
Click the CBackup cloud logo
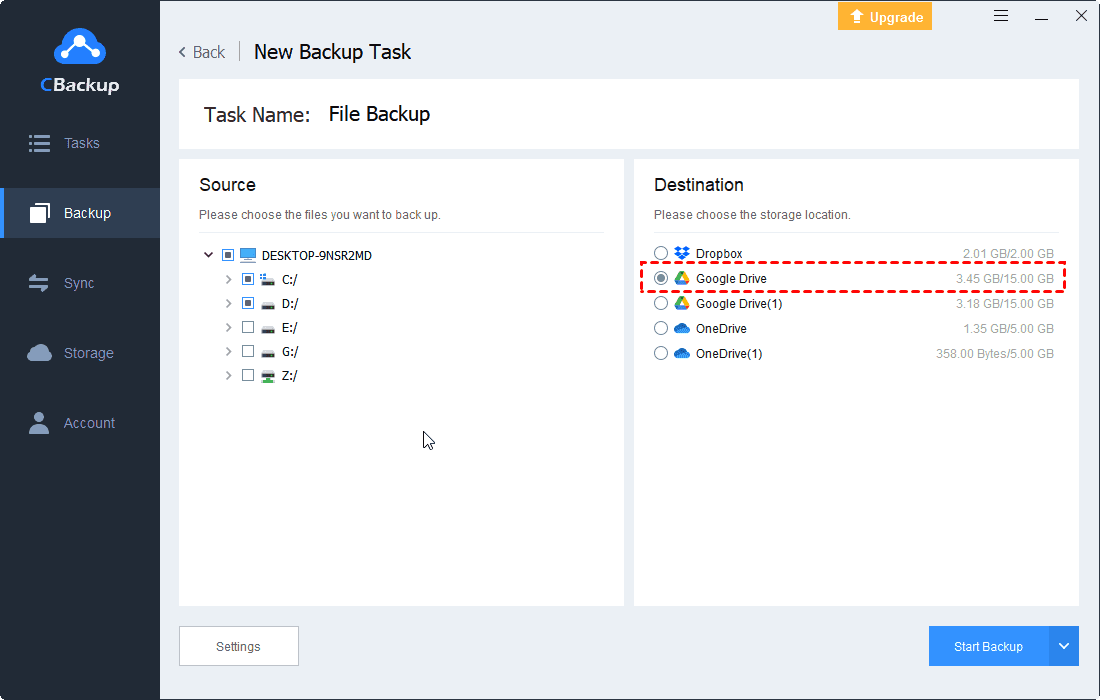point(79,47)
